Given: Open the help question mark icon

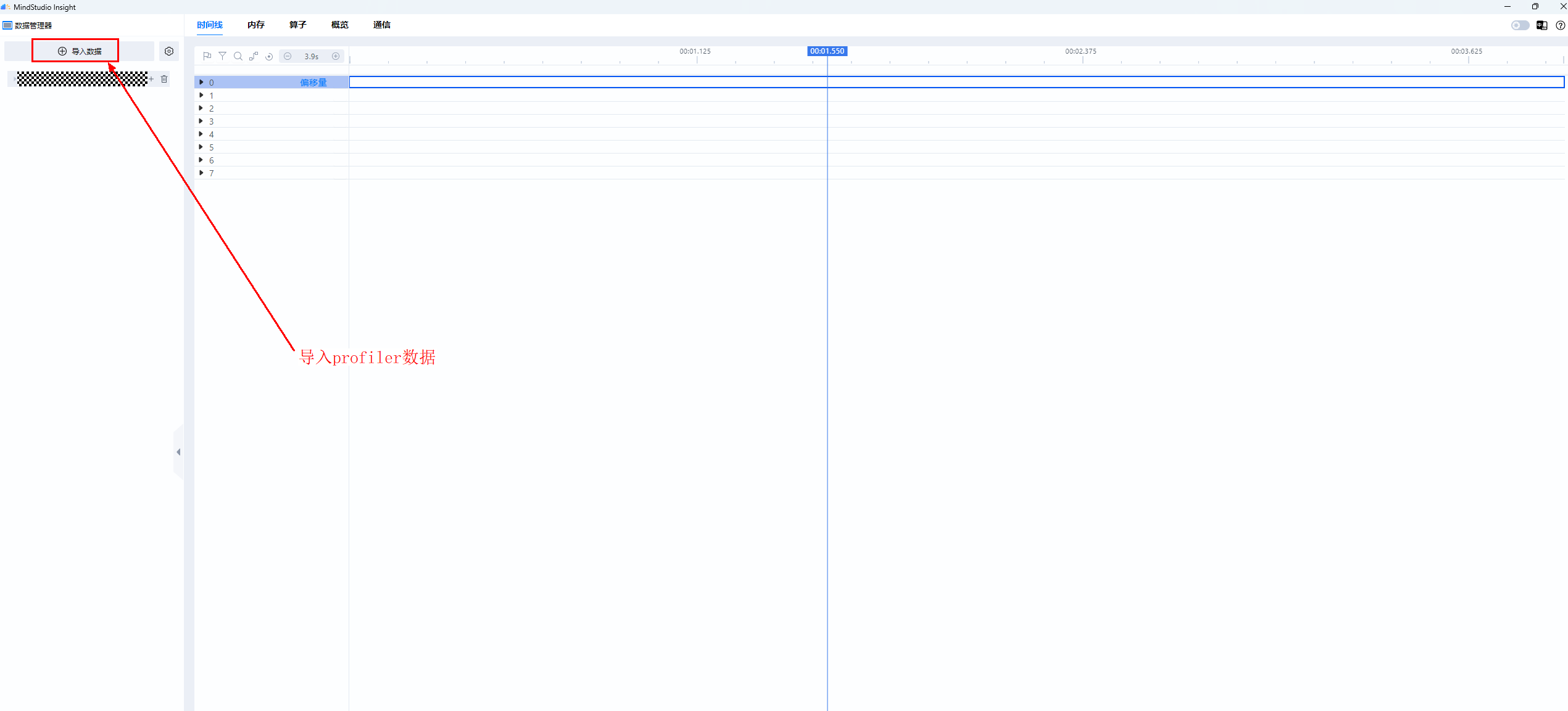Looking at the screenshot, I should coord(1560,25).
